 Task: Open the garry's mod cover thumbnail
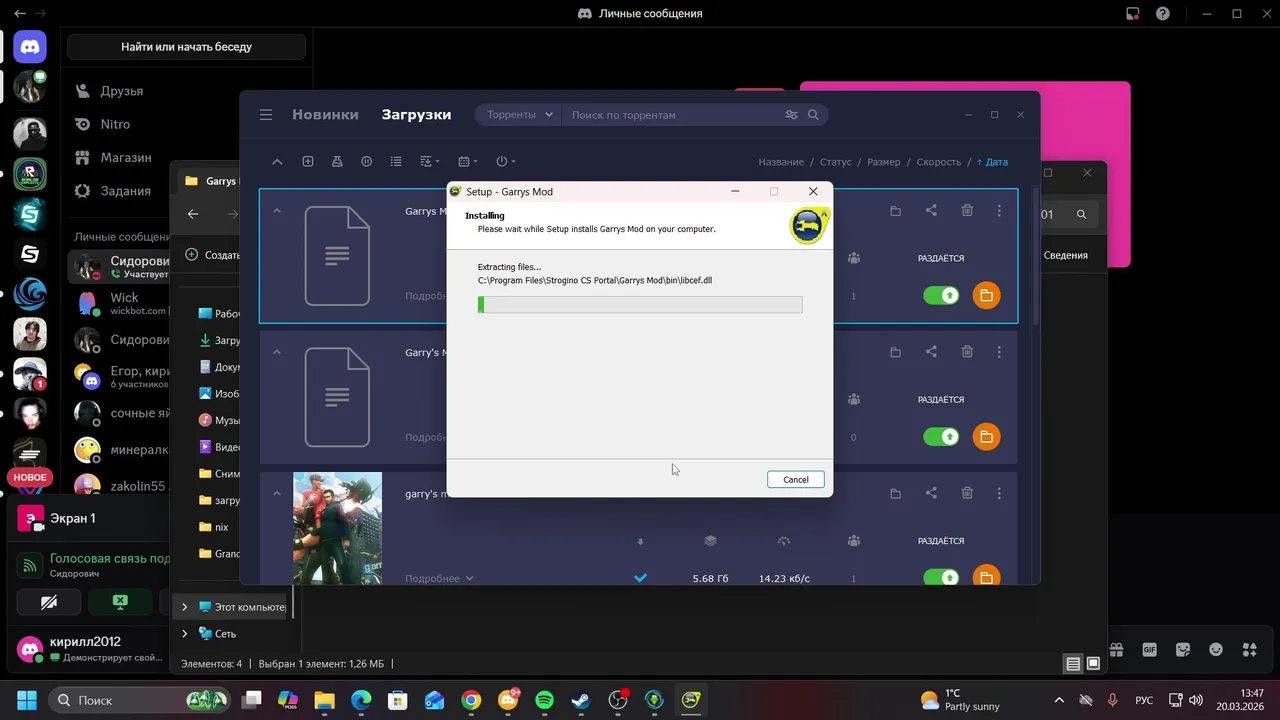337,528
